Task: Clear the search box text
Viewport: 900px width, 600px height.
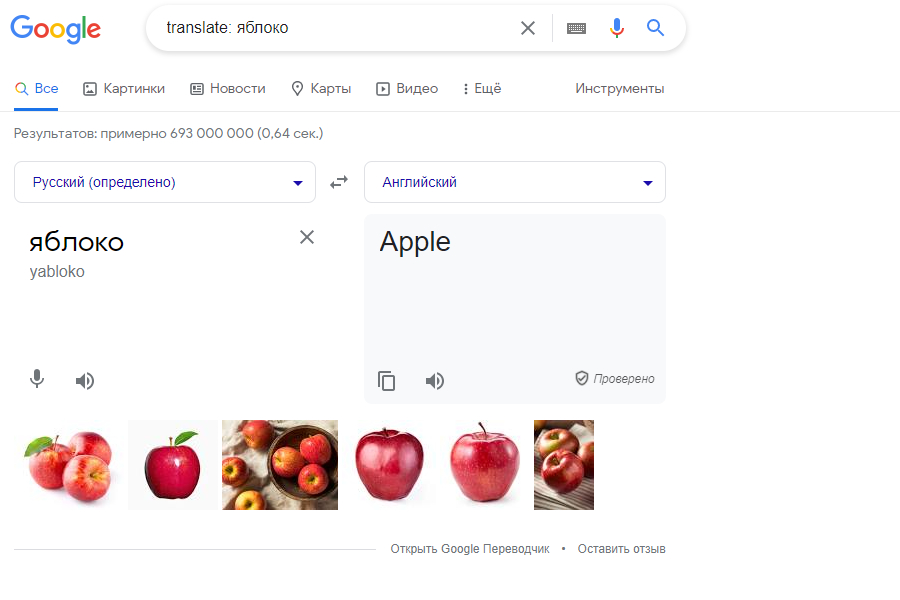Action: pos(528,28)
